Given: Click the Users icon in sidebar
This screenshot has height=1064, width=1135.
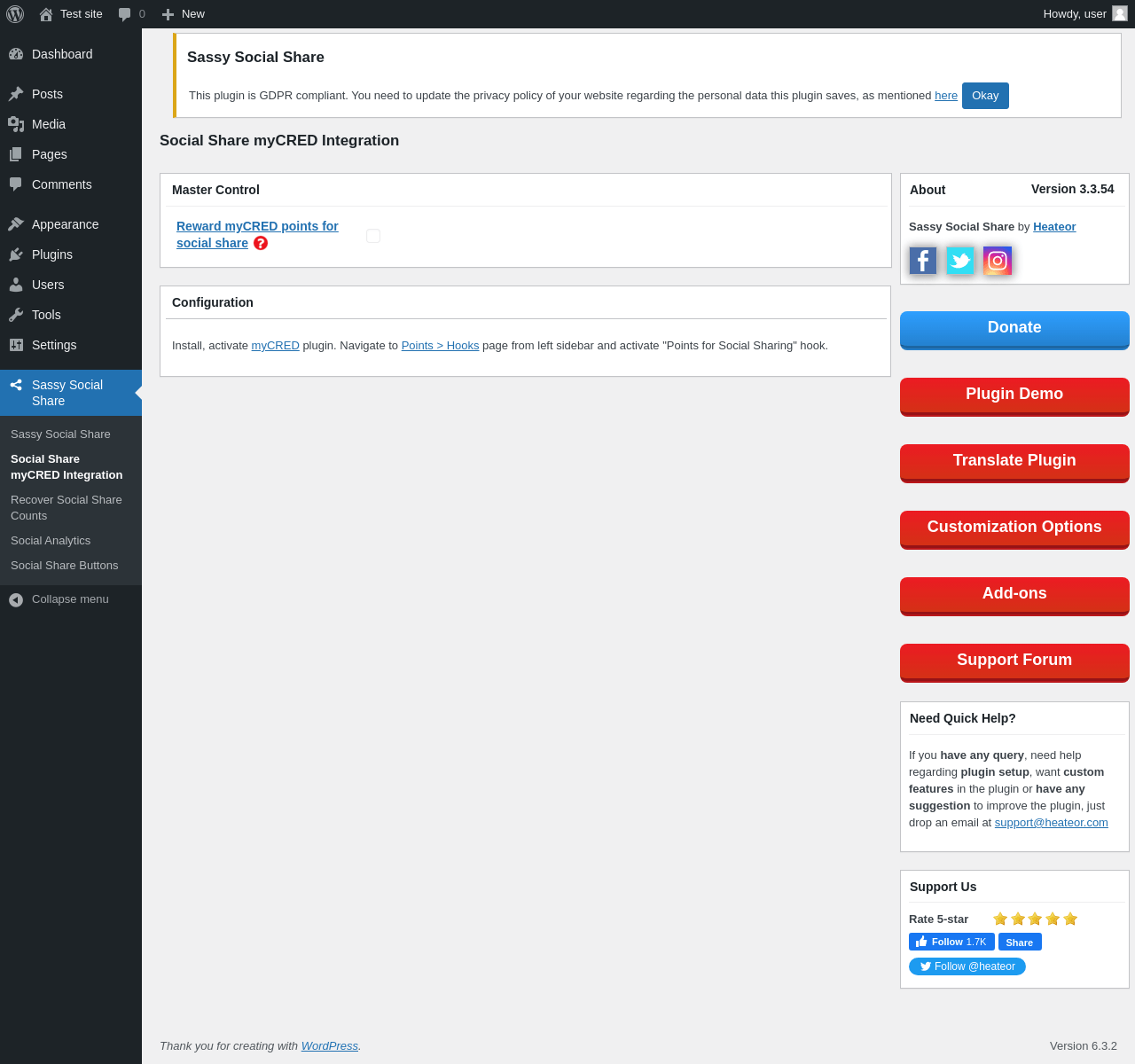Looking at the screenshot, I should 16,285.
